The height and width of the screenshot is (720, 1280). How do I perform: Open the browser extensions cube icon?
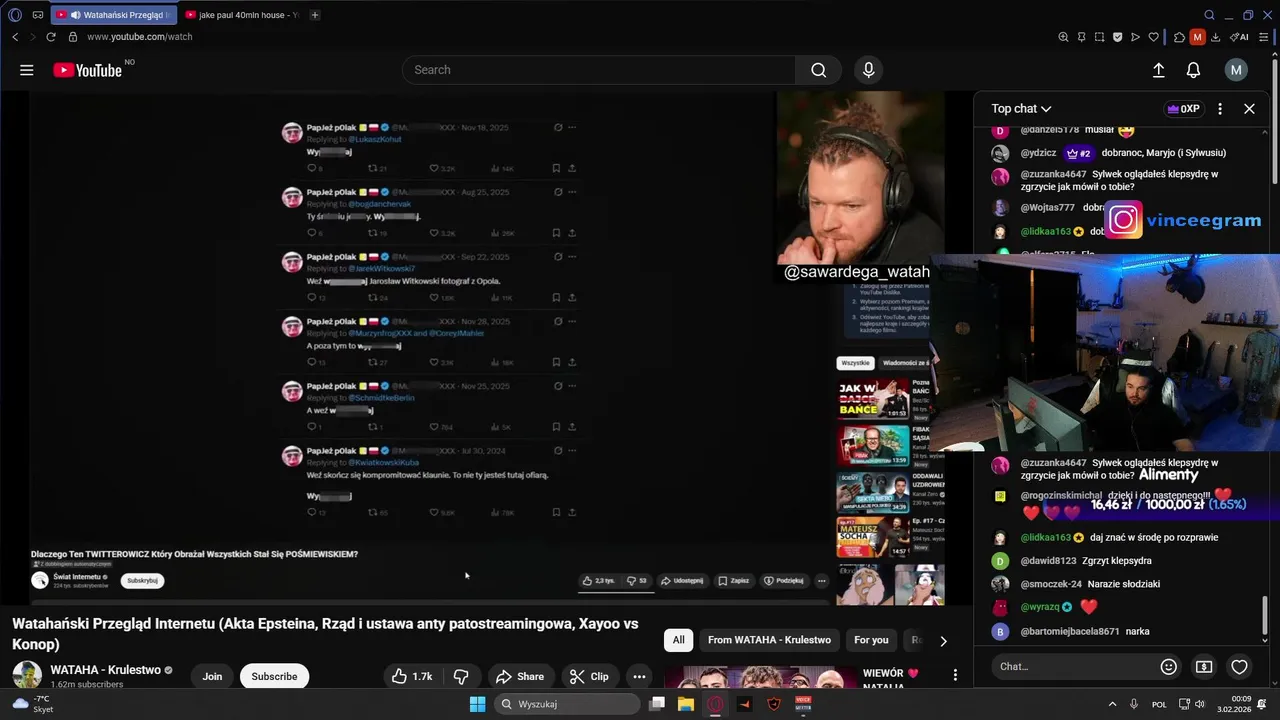[1179, 37]
